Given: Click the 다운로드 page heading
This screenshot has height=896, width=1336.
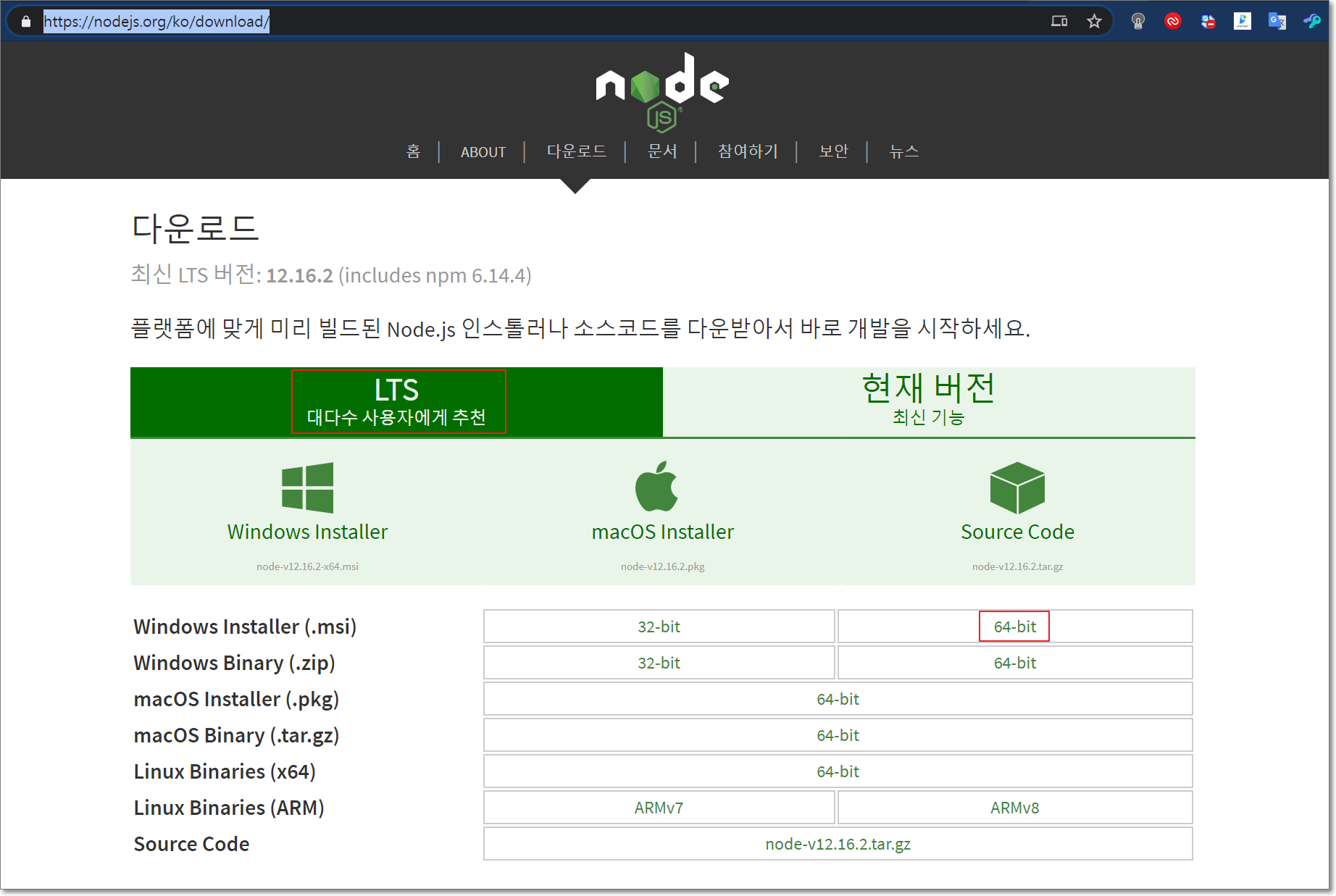Looking at the screenshot, I should tap(195, 228).
